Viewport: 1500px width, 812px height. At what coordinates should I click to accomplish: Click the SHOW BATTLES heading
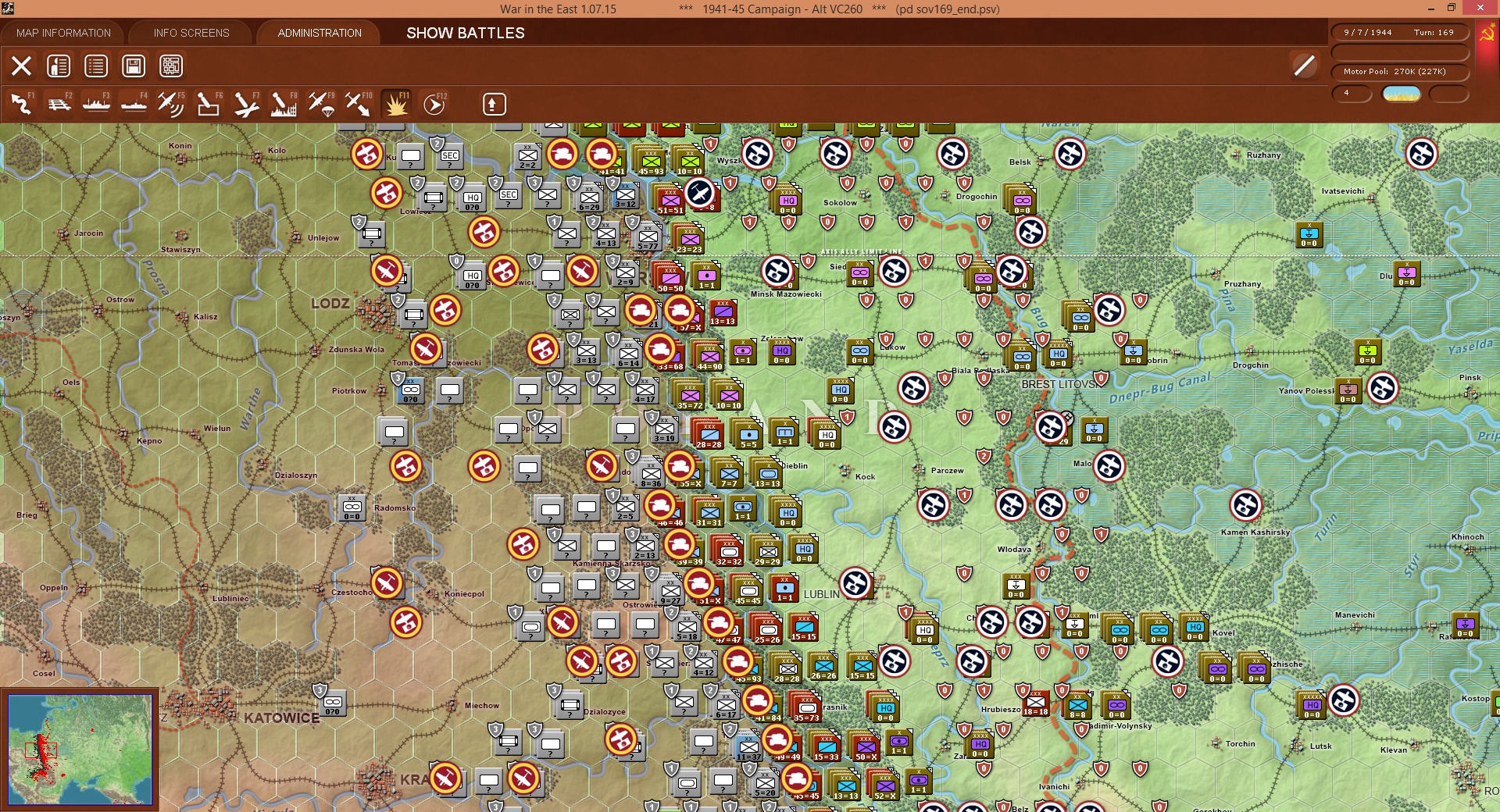[x=466, y=33]
